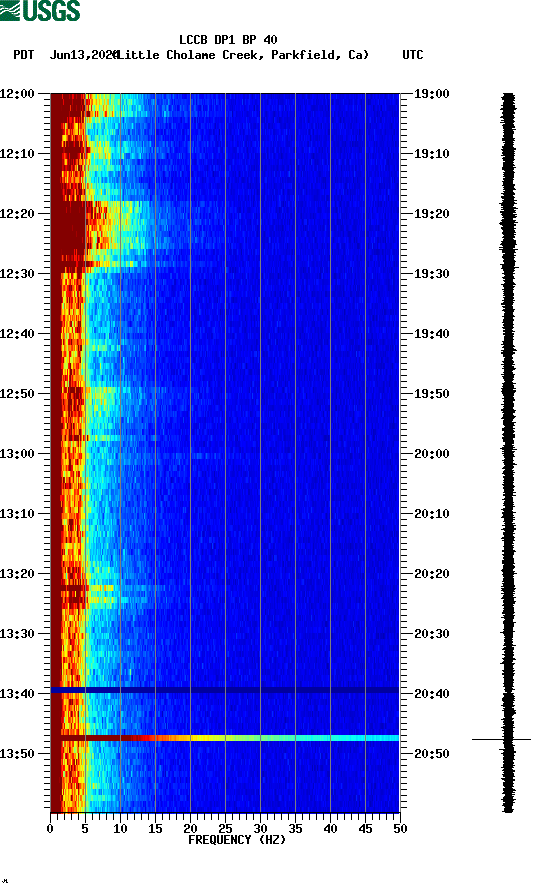Image resolution: width=552 pixels, height=892 pixels.
Task: Click the 13:10 PDT time label
Action: 18,514
